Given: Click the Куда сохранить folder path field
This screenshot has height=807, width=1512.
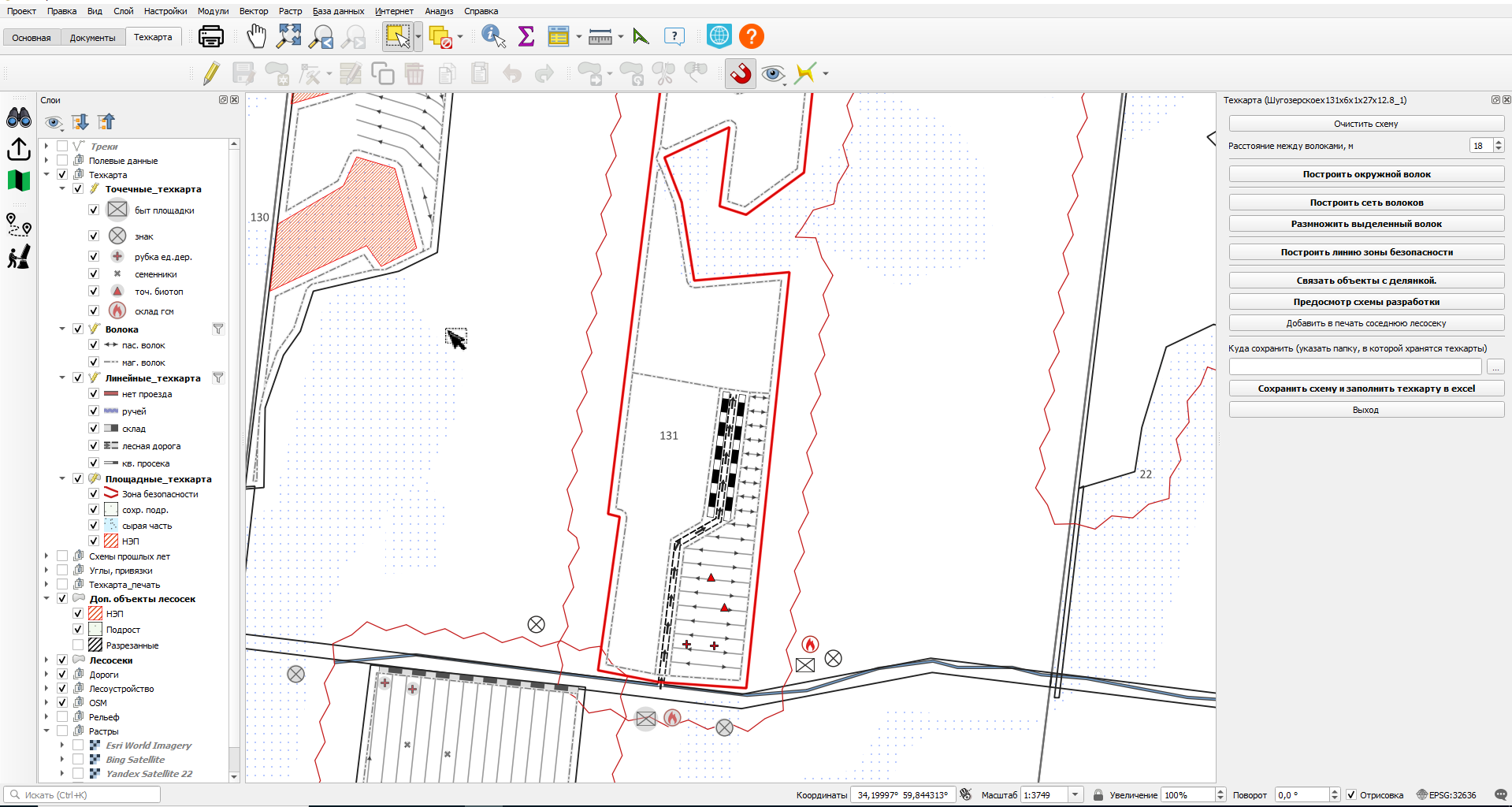Looking at the screenshot, I should pyautogui.click(x=1355, y=367).
